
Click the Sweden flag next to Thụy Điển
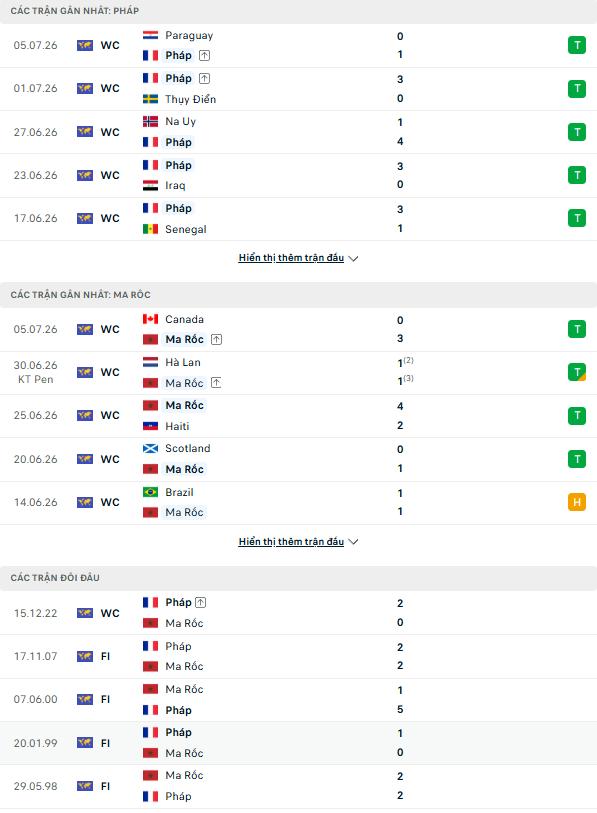[x=150, y=99]
